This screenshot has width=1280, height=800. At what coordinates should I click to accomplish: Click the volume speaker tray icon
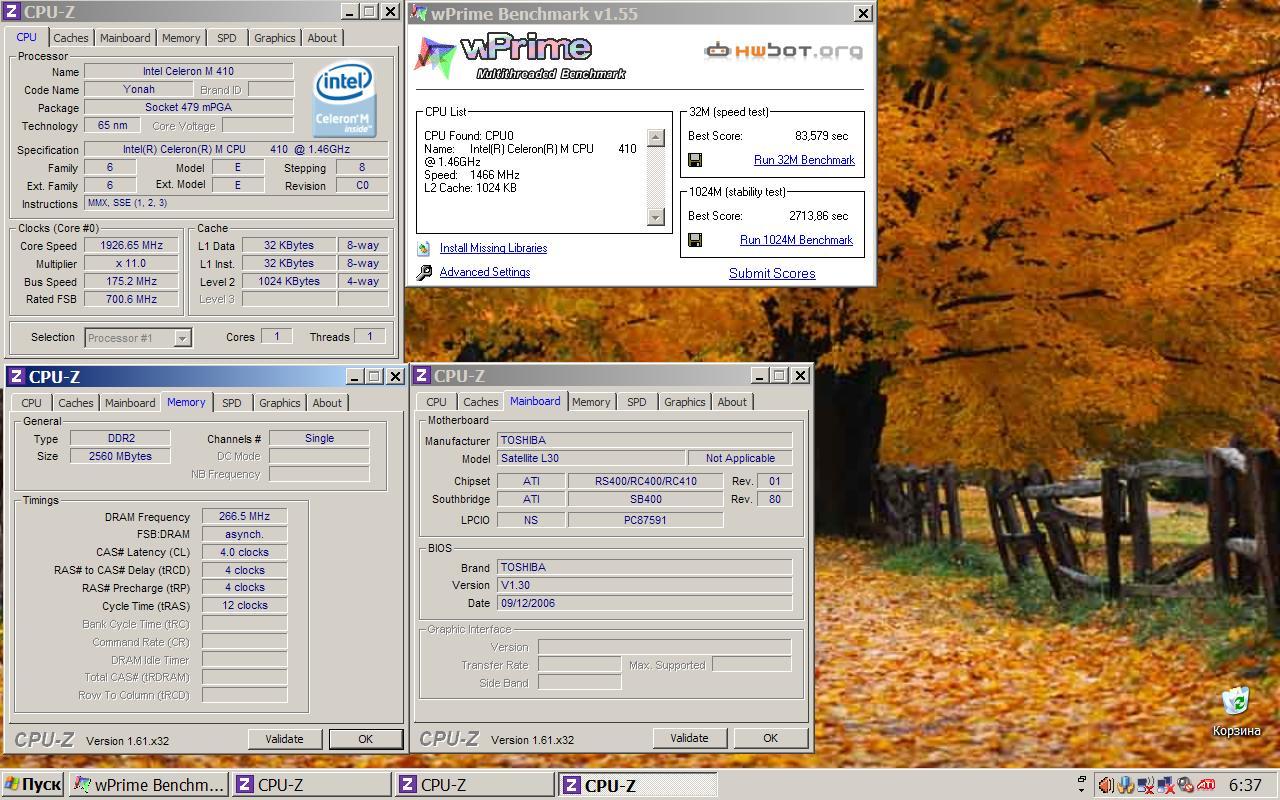pos(1106,785)
